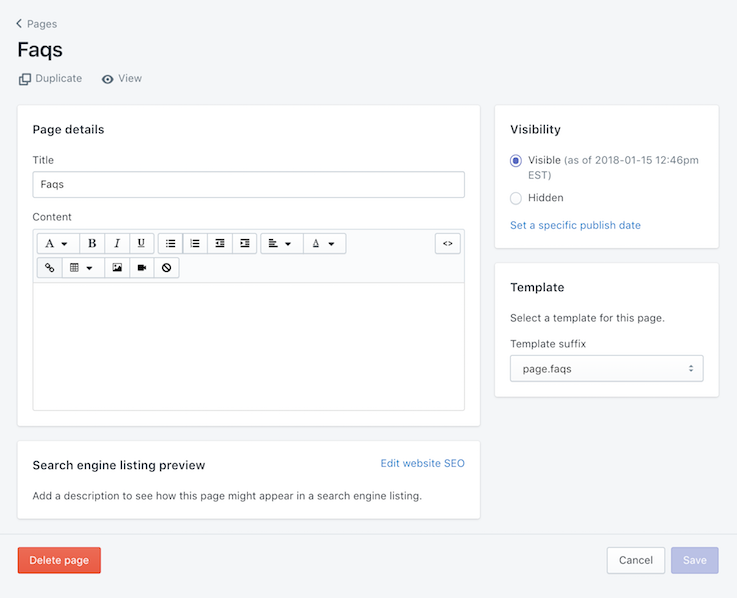
Task: Select the Hidden radio option
Action: (516, 198)
